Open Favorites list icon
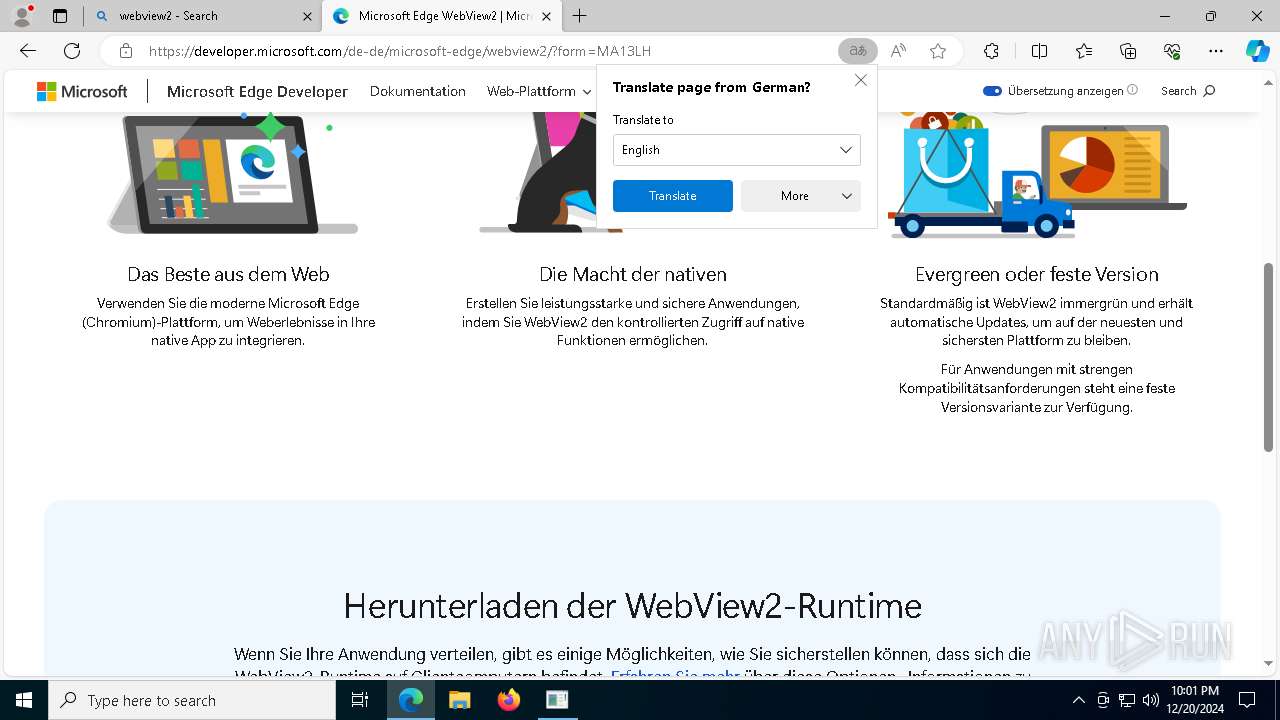Viewport: 1280px width, 720px height. click(1084, 51)
